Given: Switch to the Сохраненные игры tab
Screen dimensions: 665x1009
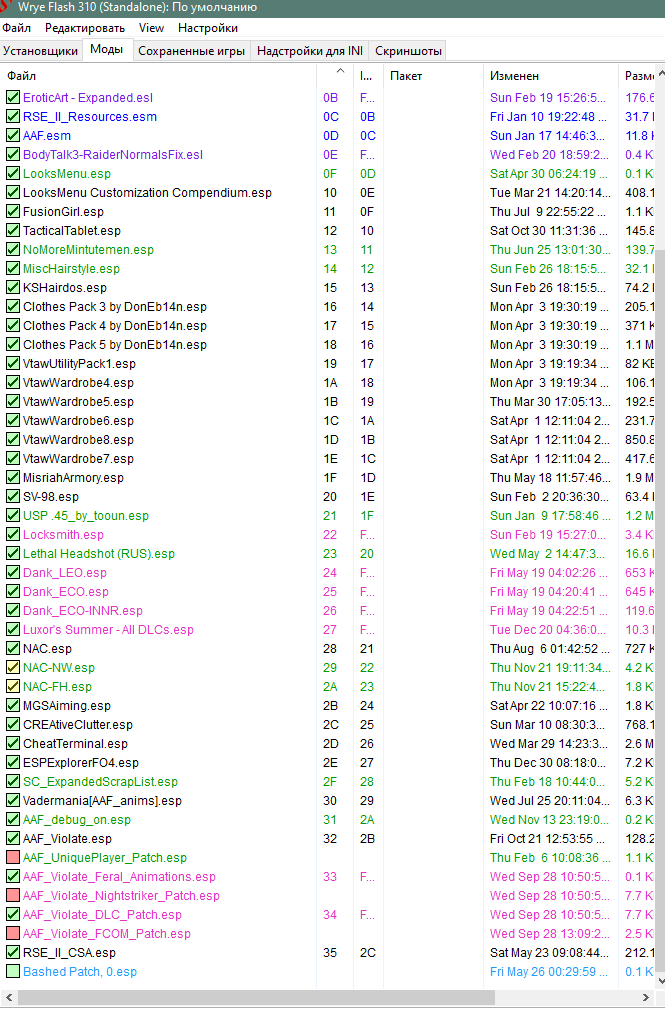Looking at the screenshot, I should pyautogui.click(x=192, y=51).
